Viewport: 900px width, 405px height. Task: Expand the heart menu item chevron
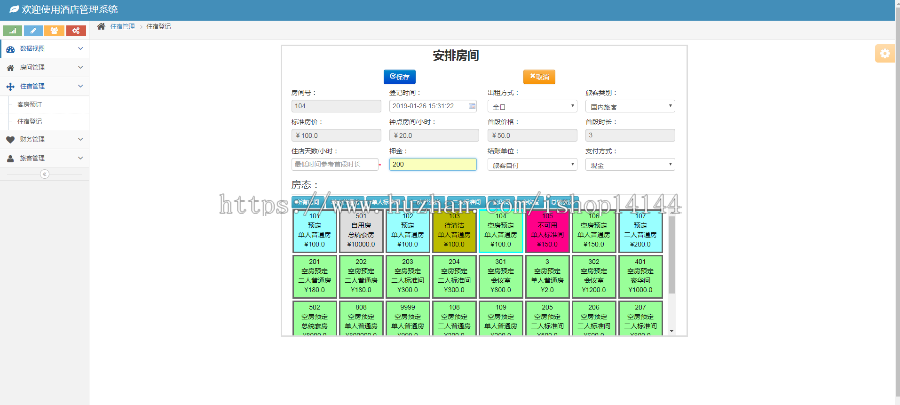[x=80, y=139]
